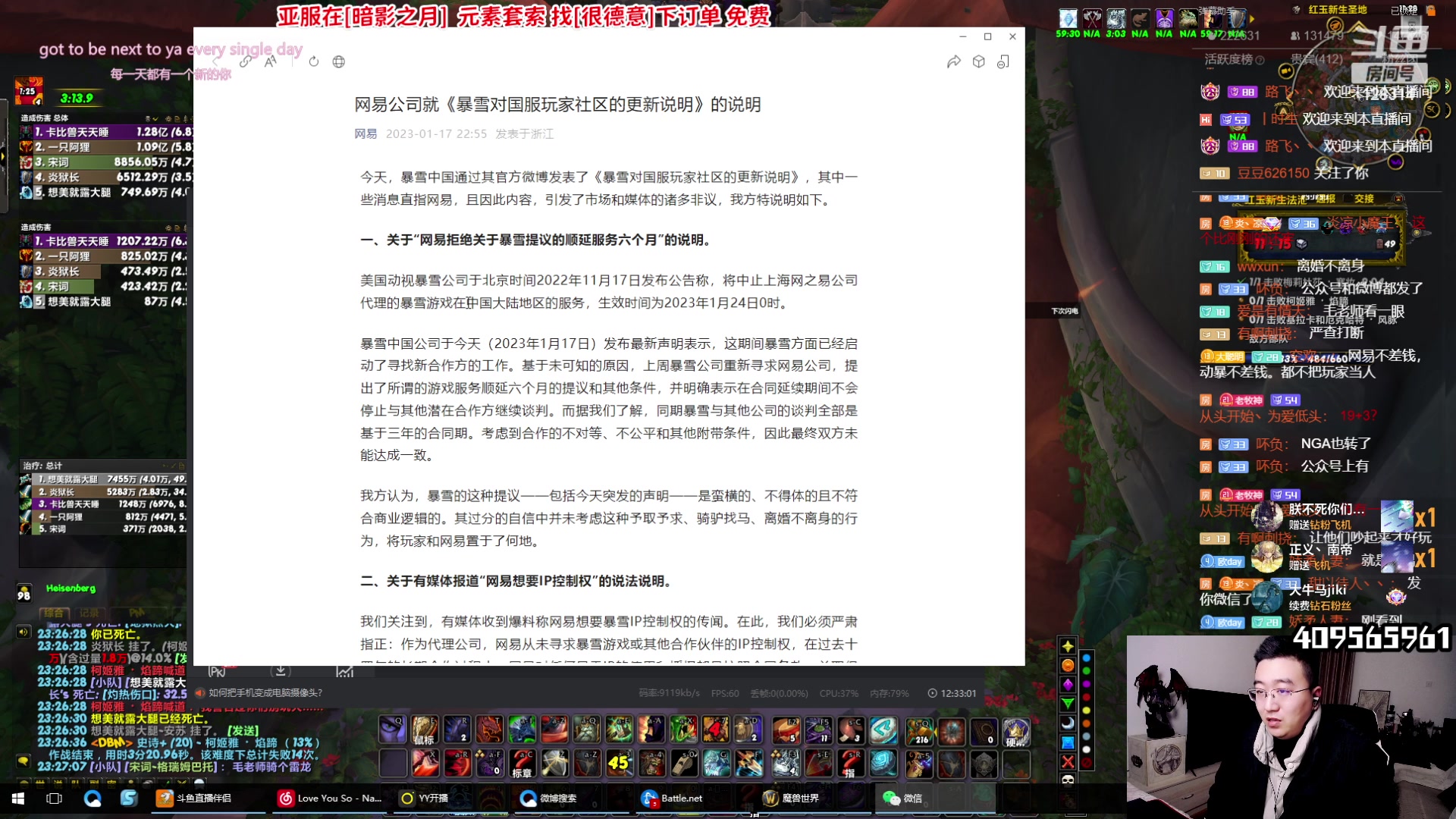The height and width of the screenshot is (819, 1456).
Task: Switch to Love You So music player in taskbar
Action: pos(330,798)
